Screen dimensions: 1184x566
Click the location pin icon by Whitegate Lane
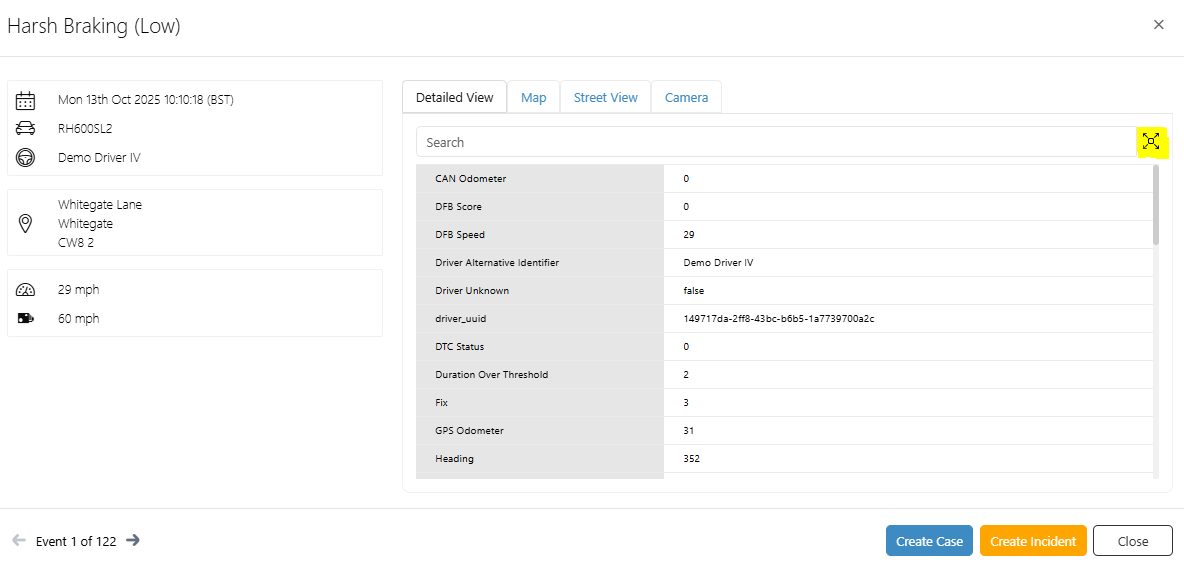click(26, 223)
